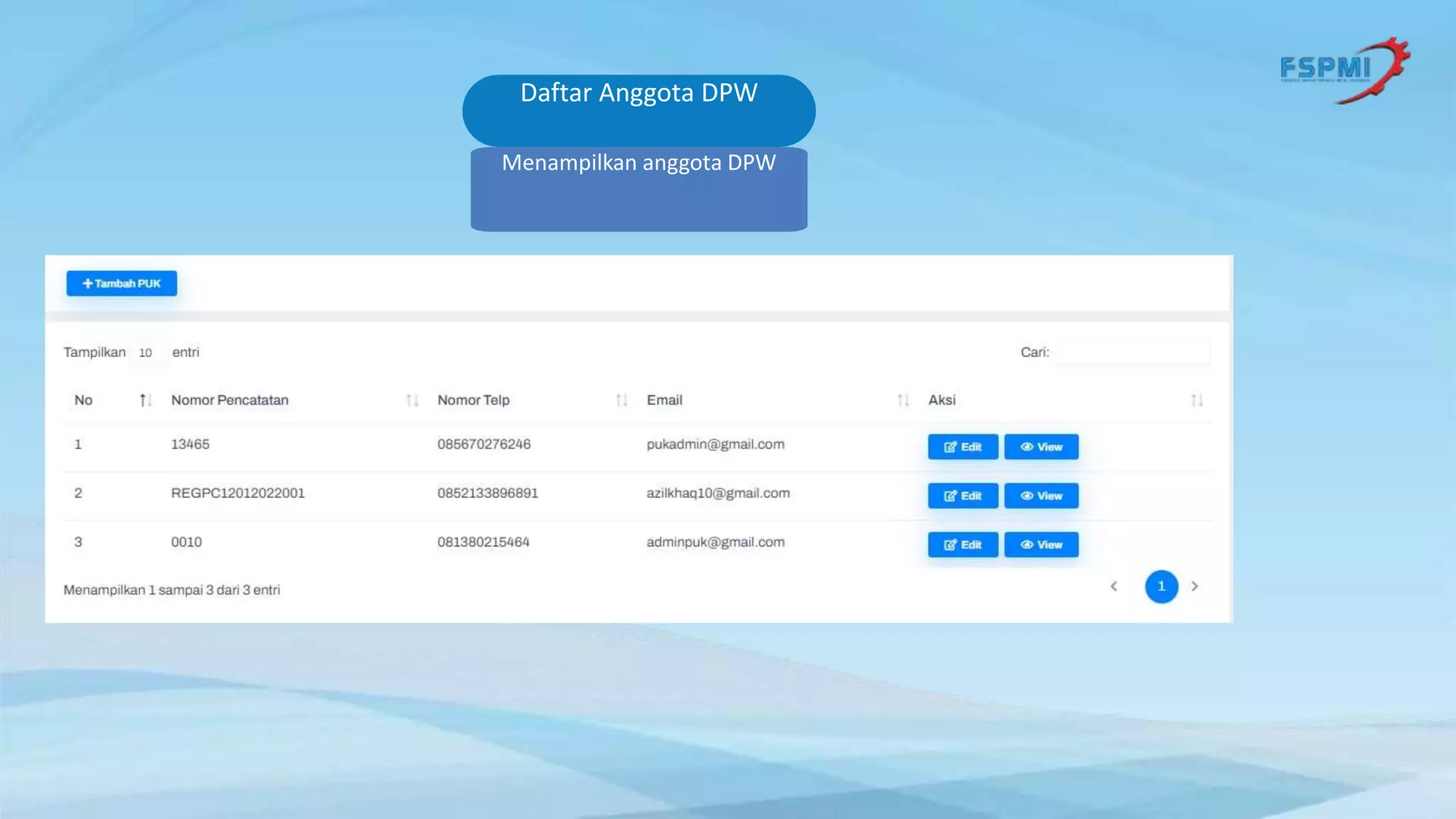View record for pukadmin@gmail.com
1456x819 pixels.
[x=1041, y=446]
